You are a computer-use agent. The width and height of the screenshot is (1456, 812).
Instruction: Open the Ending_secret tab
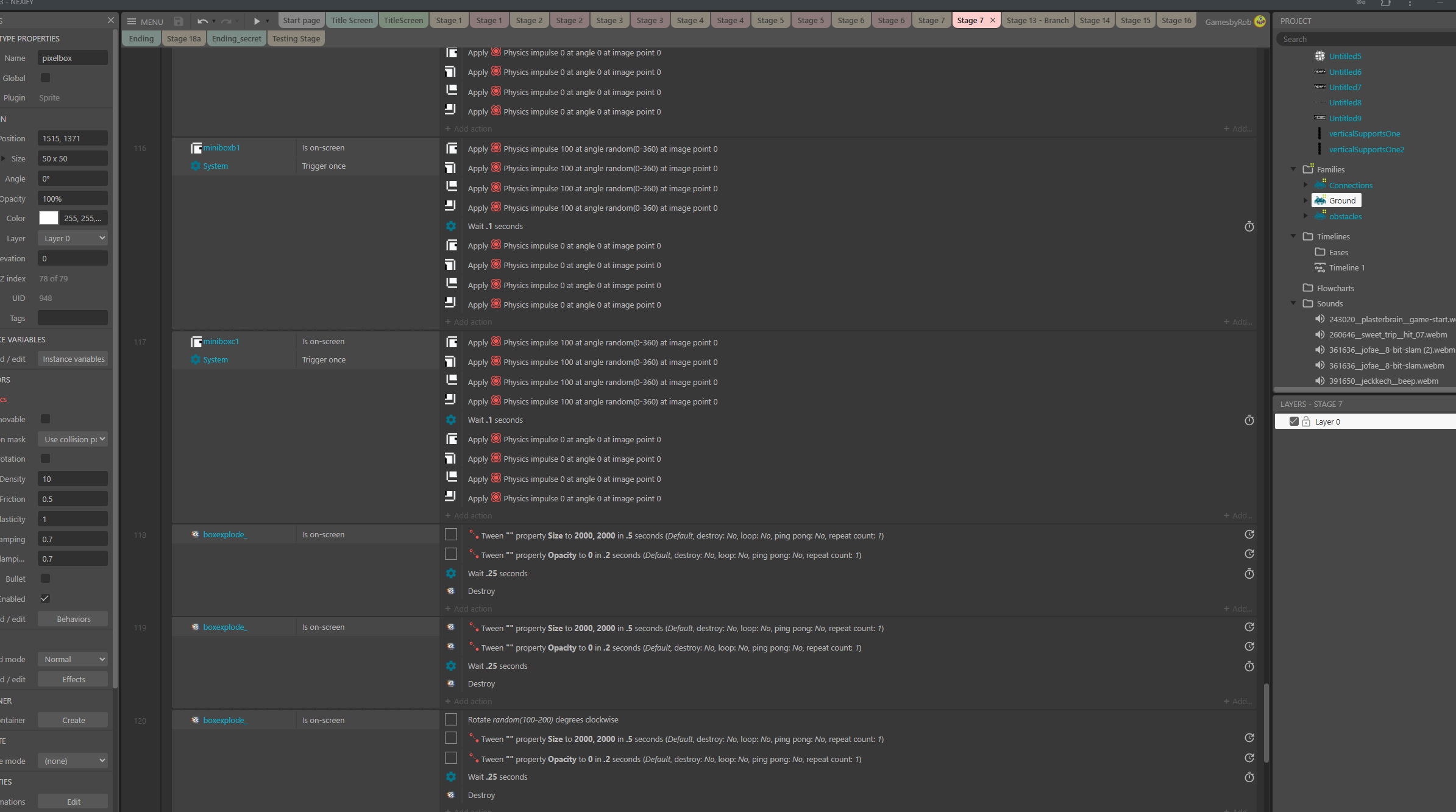point(236,38)
